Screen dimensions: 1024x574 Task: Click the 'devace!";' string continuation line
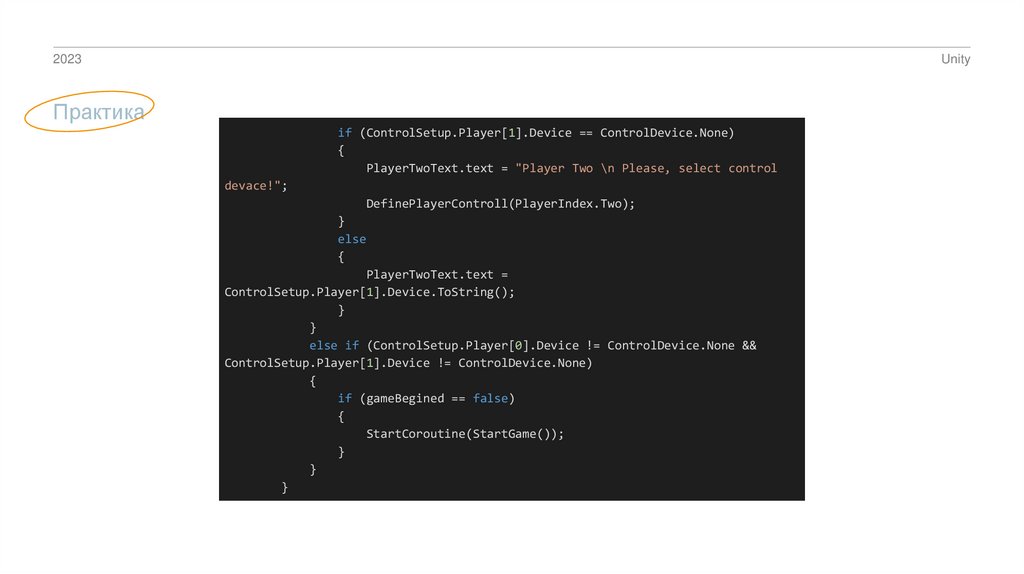(255, 186)
